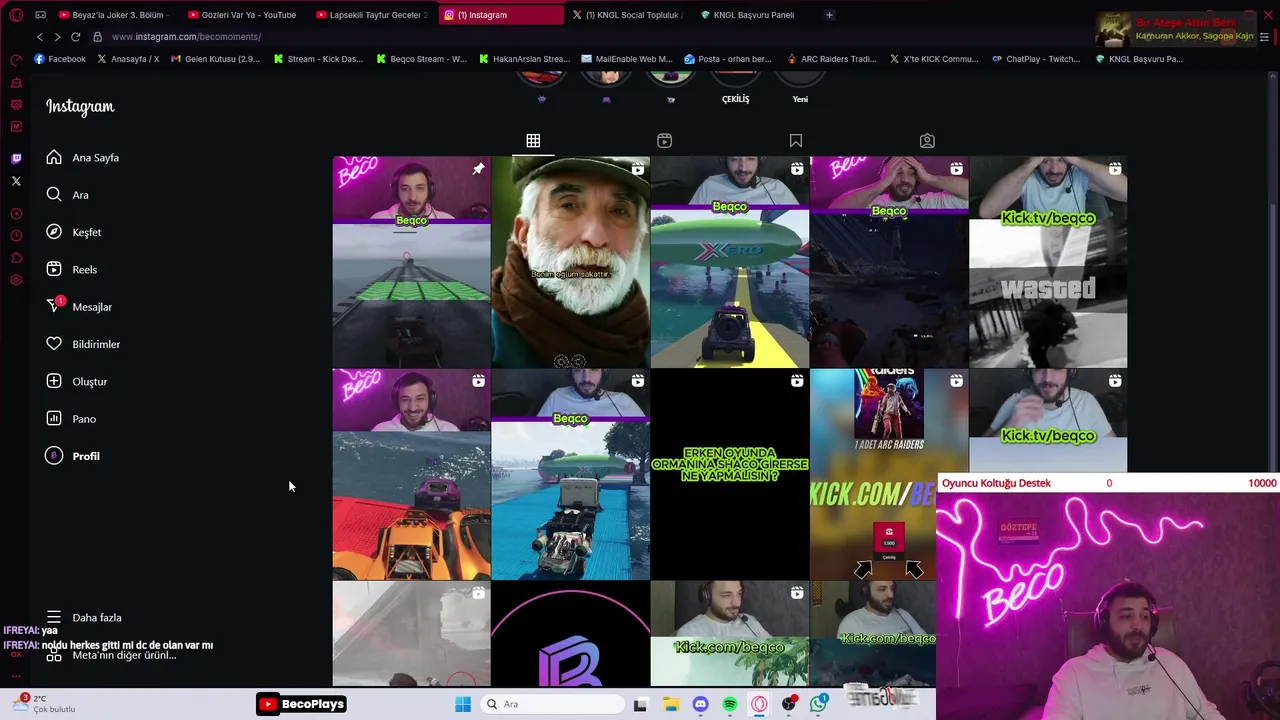Open the Ara search in Instagram sidebar
This screenshot has height=720, width=1280.
67,195
